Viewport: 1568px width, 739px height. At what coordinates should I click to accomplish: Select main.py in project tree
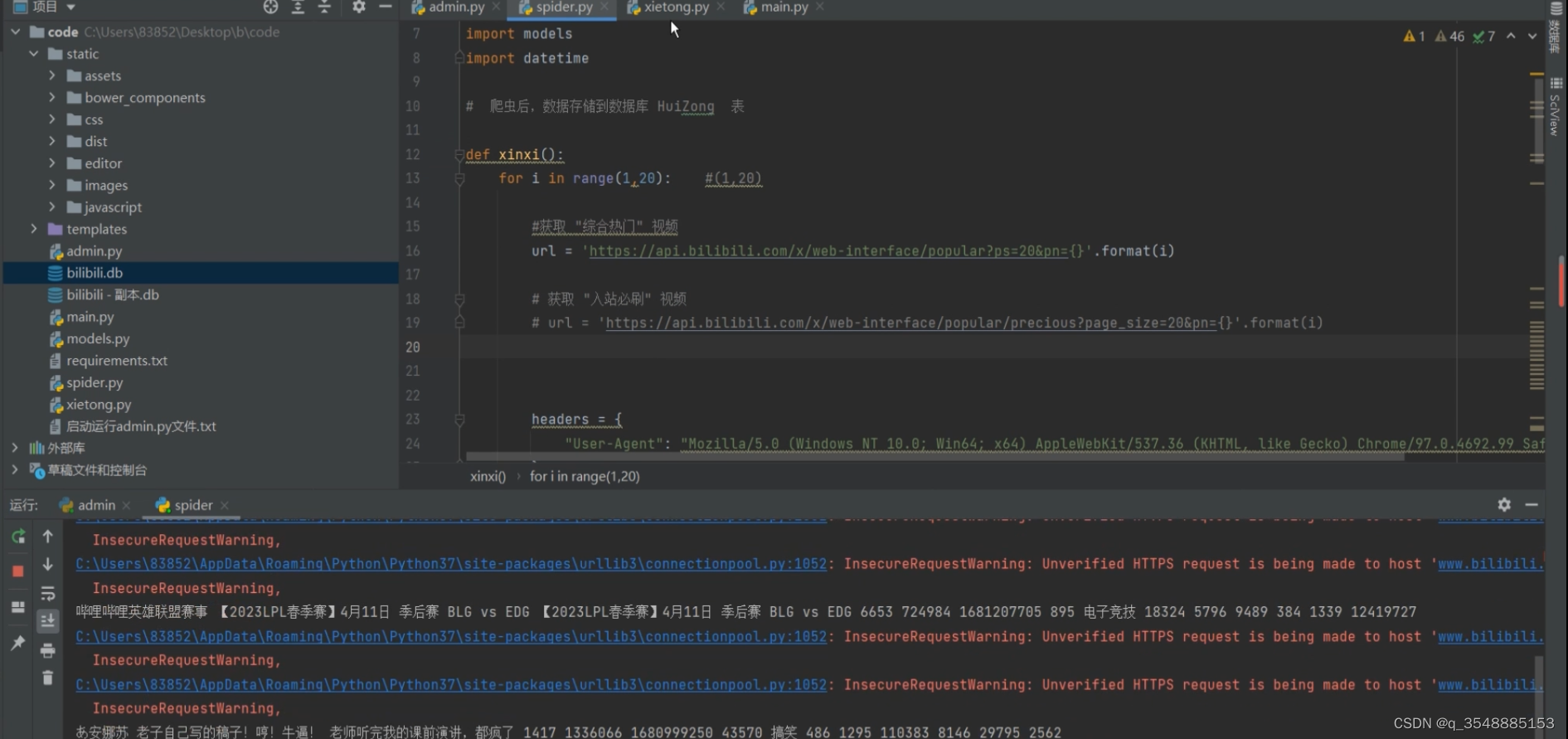pyautogui.click(x=90, y=317)
